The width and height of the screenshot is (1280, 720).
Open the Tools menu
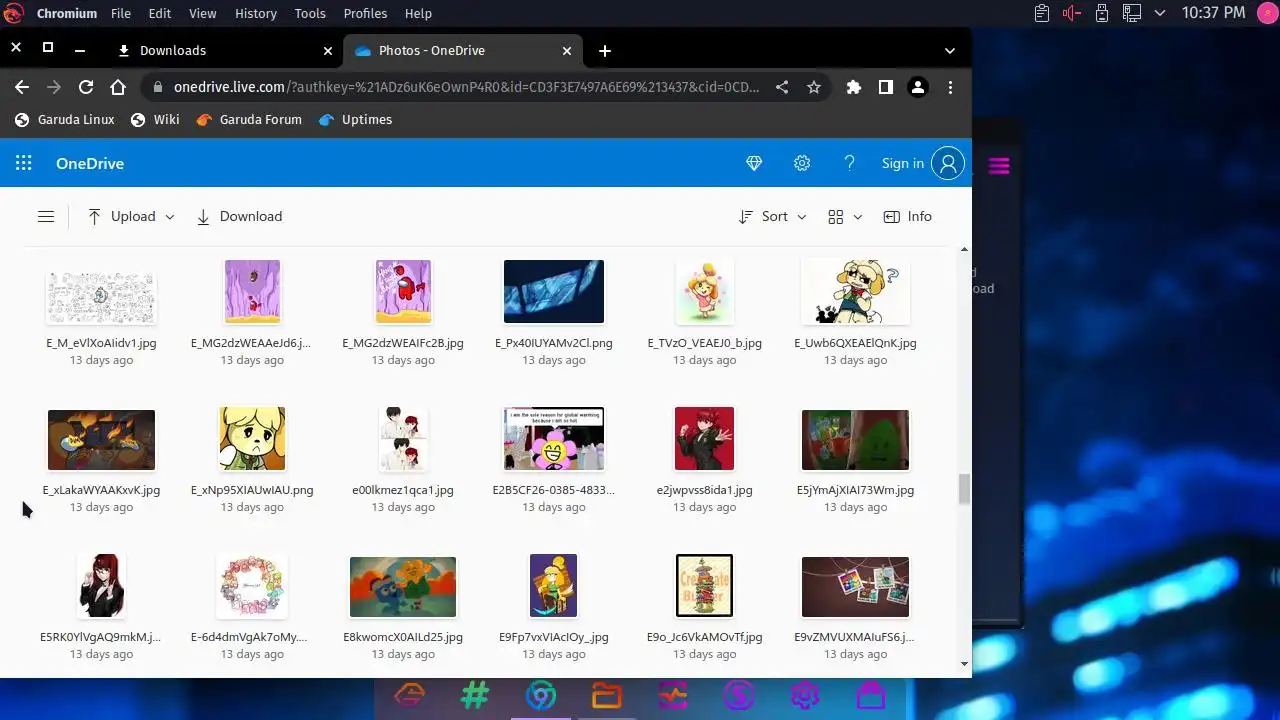pyautogui.click(x=310, y=13)
